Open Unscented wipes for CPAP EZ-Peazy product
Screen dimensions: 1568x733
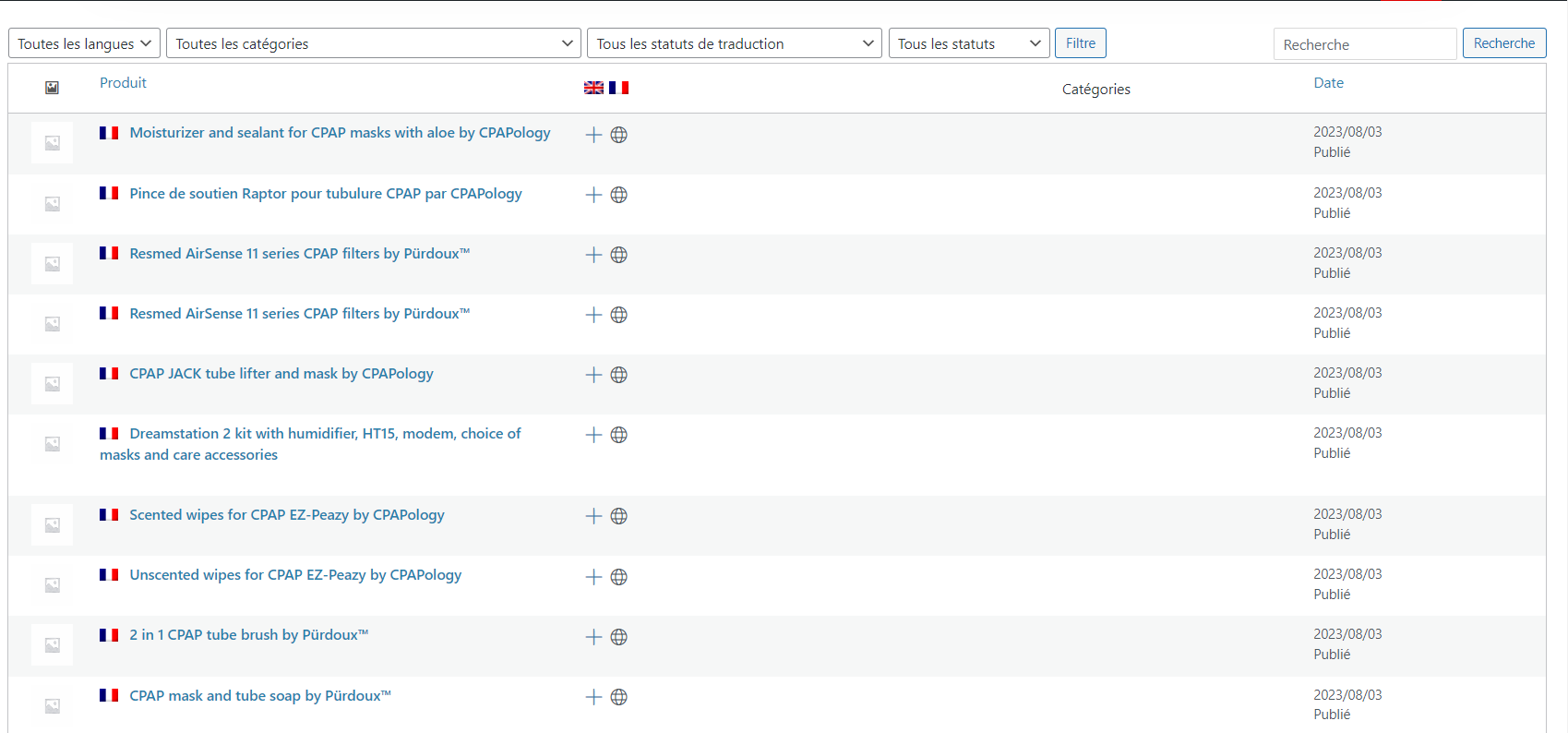(x=295, y=575)
